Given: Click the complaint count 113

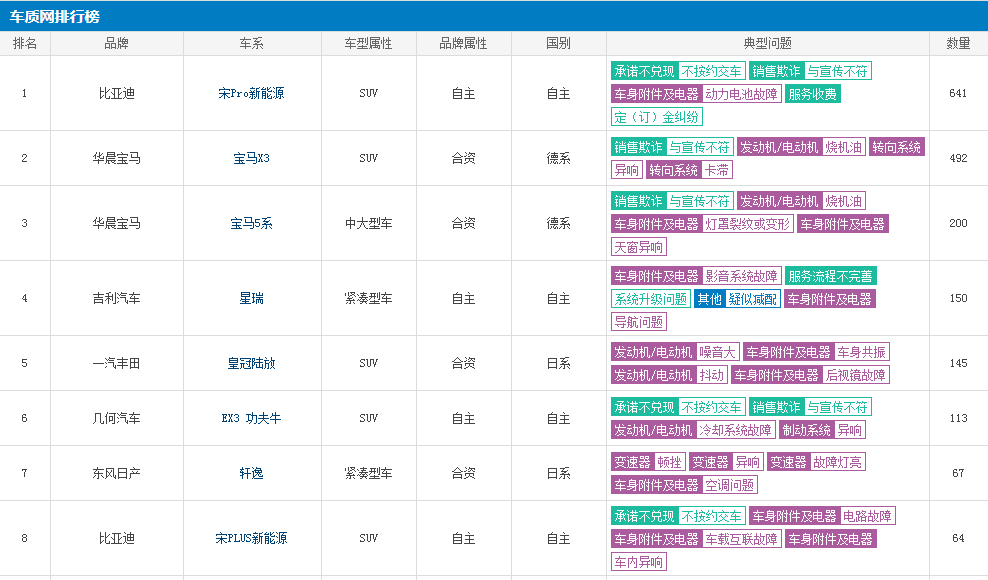Looking at the screenshot, I should tap(958, 418).
